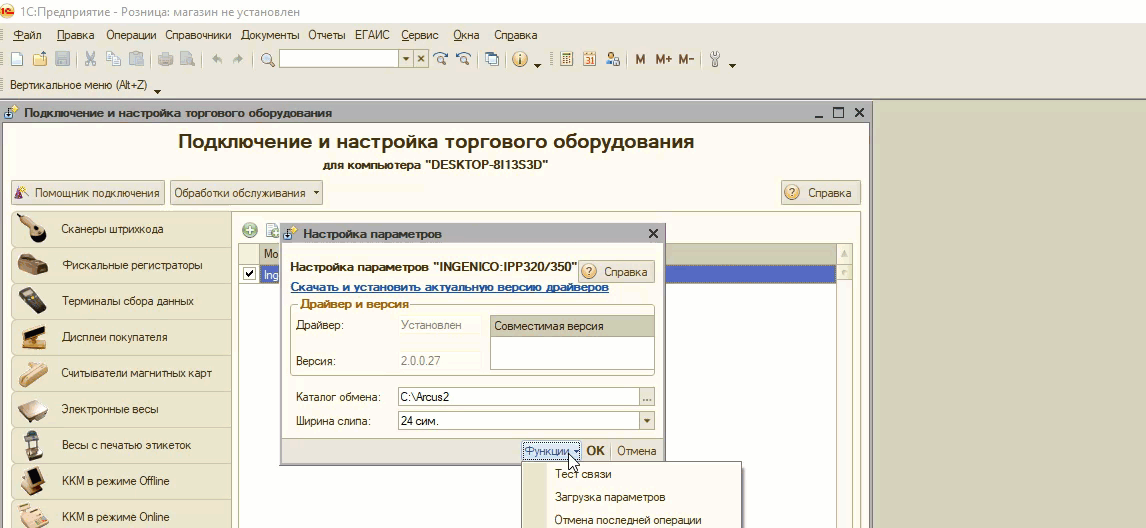Viewport: 1146px width, 528px height.
Task: Click the Помощник подключения button
Action: (x=88, y=193)
